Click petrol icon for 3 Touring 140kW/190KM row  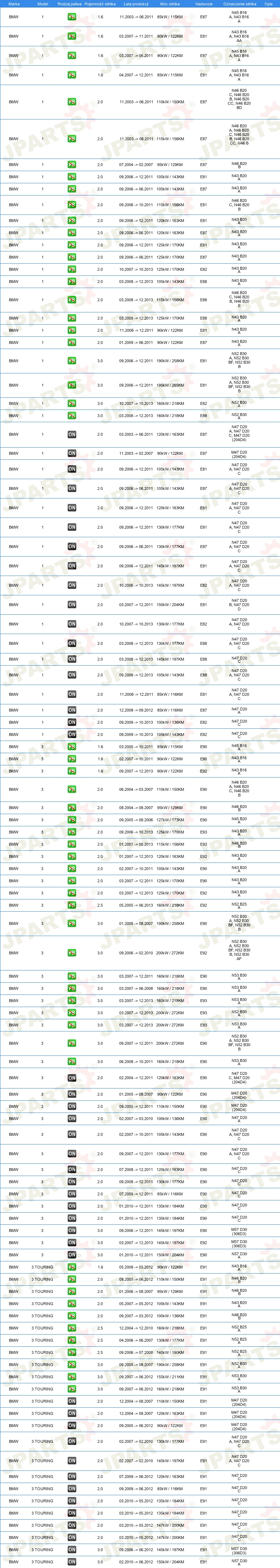pyautogui.click(x=72, y=1352)
